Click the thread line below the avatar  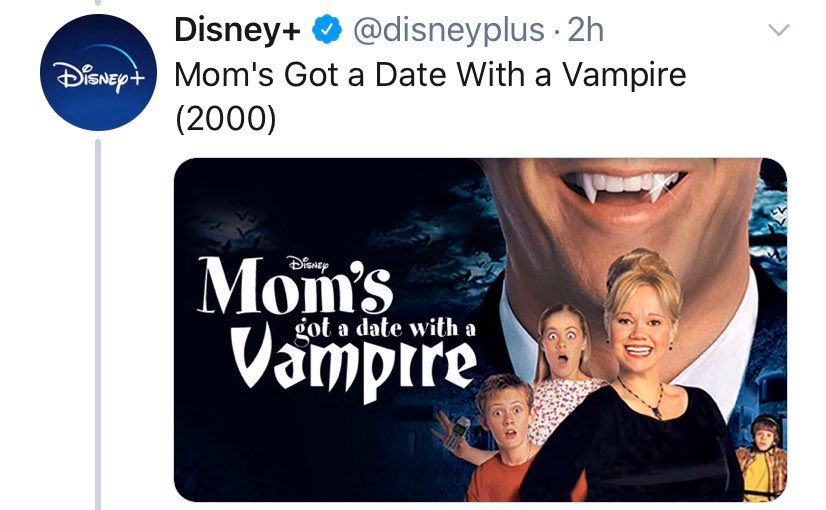point(98,324)
